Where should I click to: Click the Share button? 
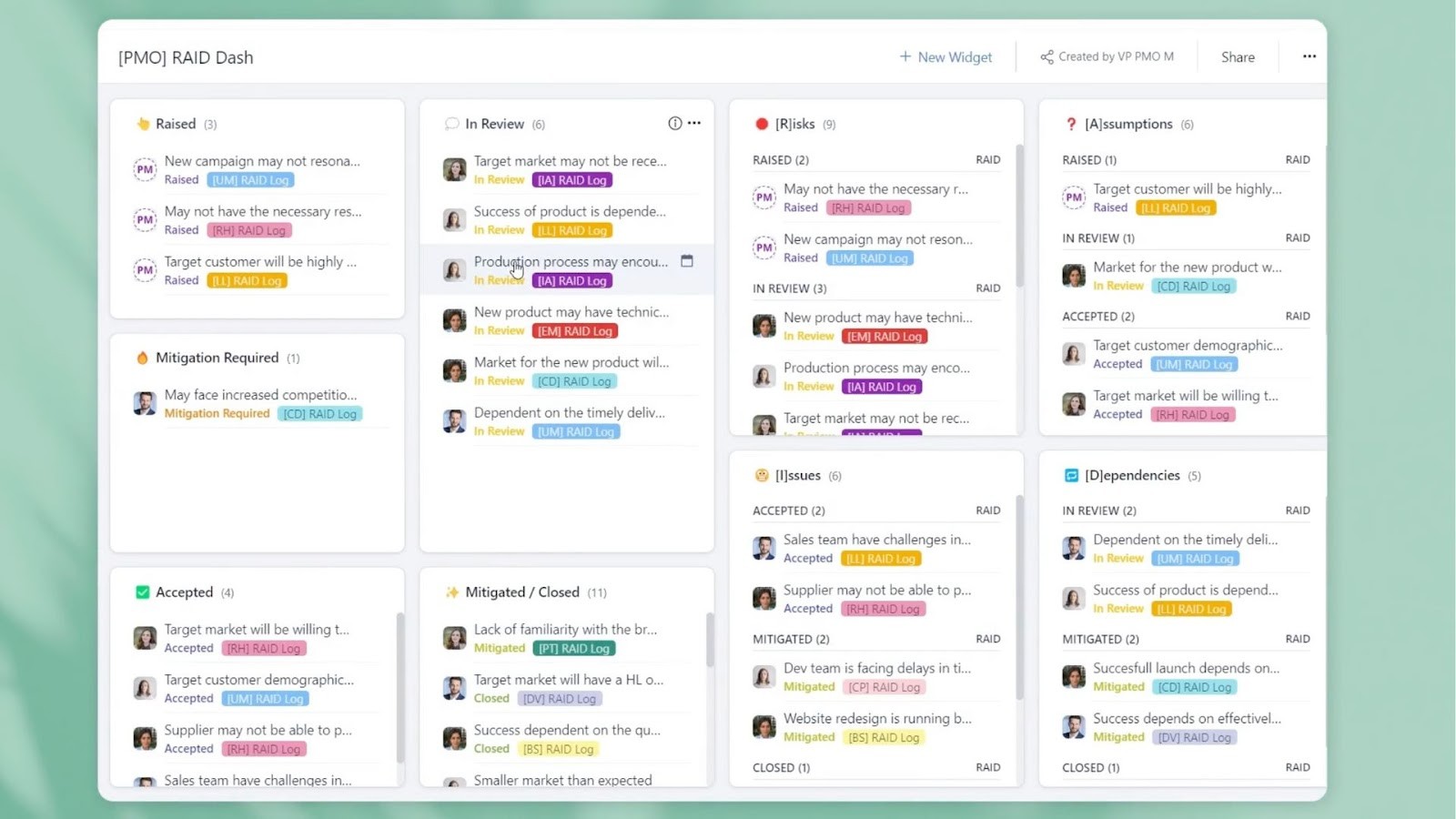(1237, 56)
